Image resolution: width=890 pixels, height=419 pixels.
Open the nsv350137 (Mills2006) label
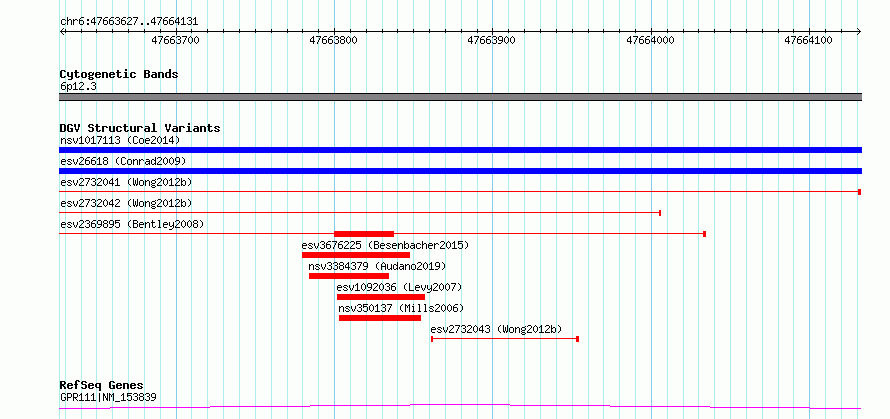click(x=401, y=308)
